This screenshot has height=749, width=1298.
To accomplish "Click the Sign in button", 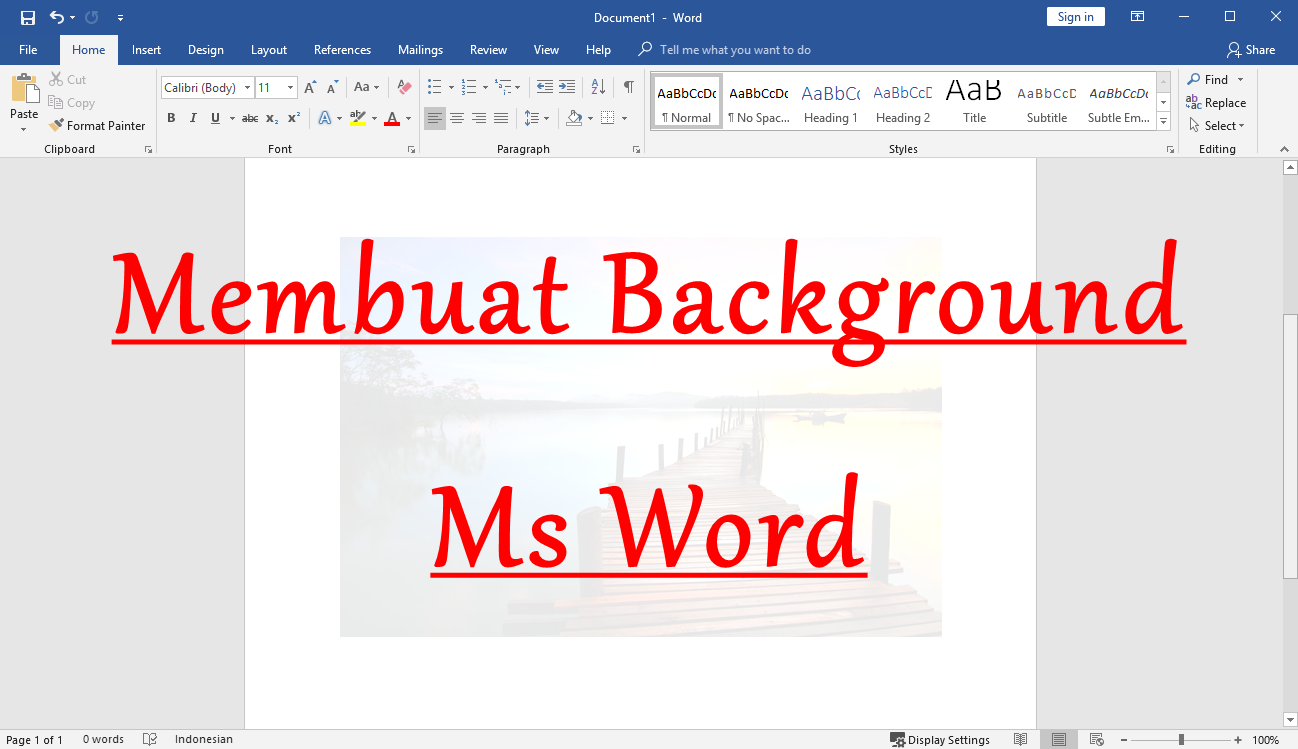I will pyautogui.click(x=1076, y=16).
